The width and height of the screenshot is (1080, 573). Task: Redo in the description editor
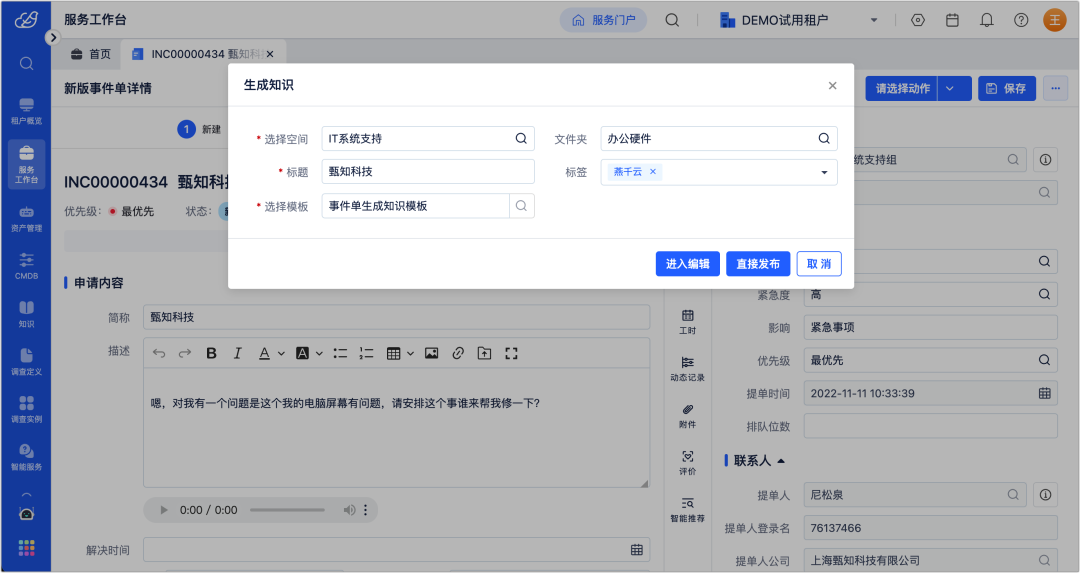(185, 353)
